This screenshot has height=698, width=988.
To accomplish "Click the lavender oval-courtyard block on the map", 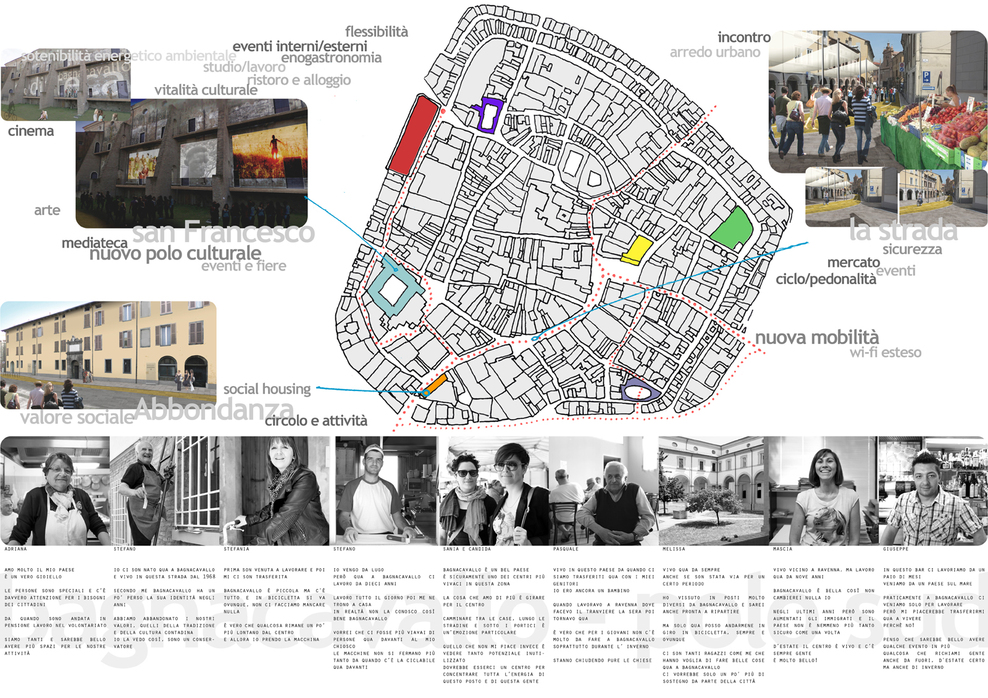I will click(x=640, y=391).
